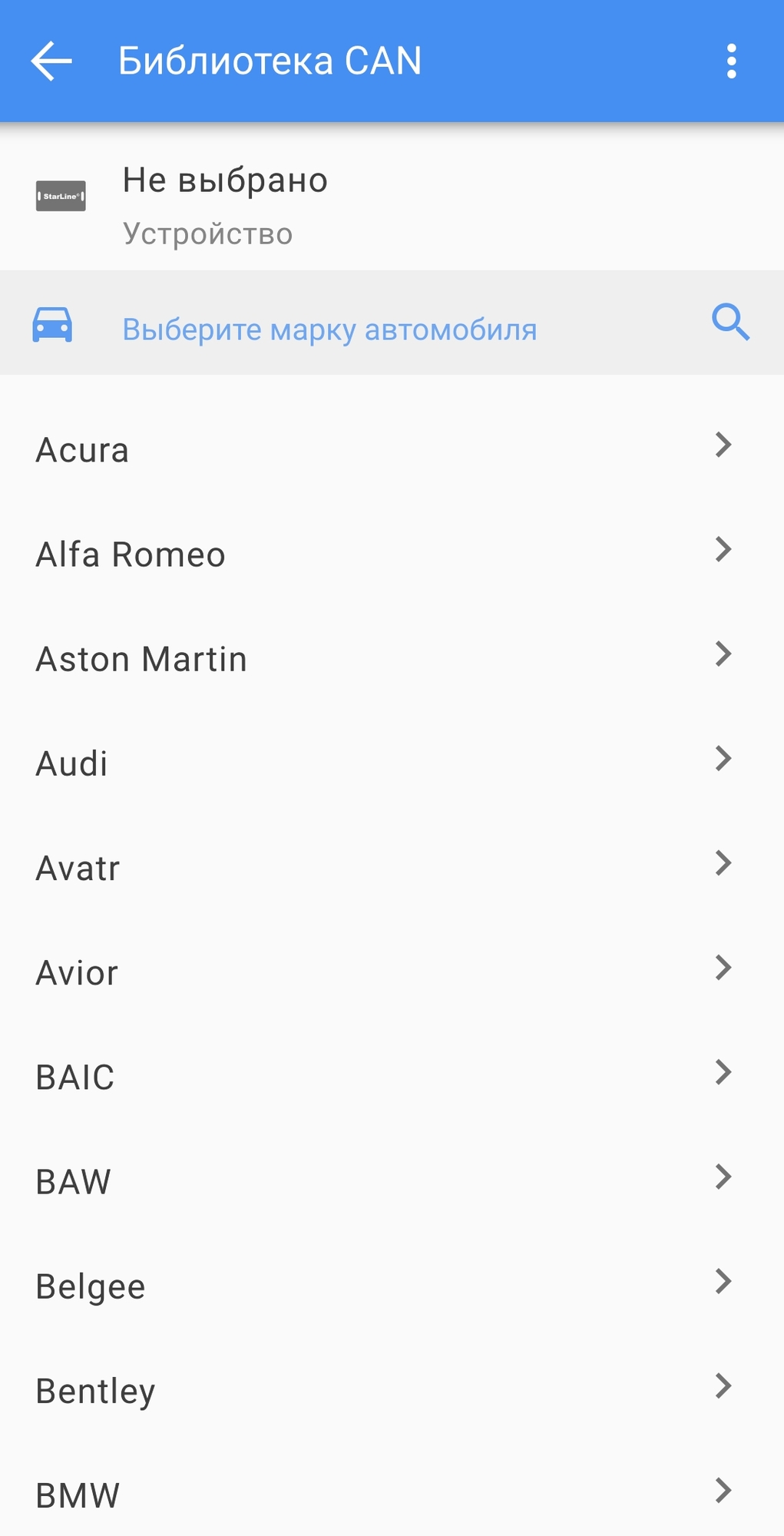This screenshot has width=784, height=1536.
Task: Tap the back arrow icon
Action: [51, 61]
